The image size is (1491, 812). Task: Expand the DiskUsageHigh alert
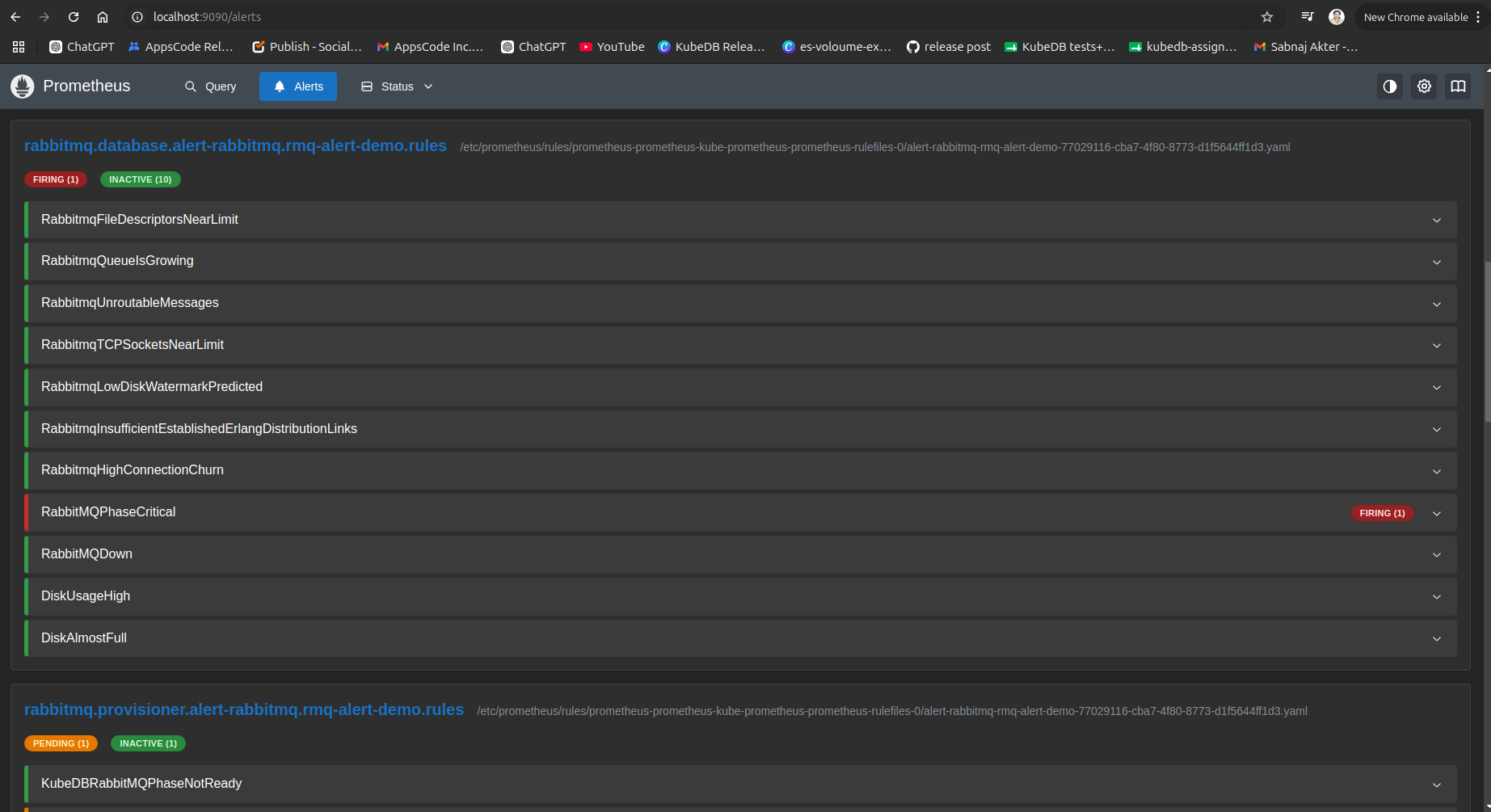point(740,596)
